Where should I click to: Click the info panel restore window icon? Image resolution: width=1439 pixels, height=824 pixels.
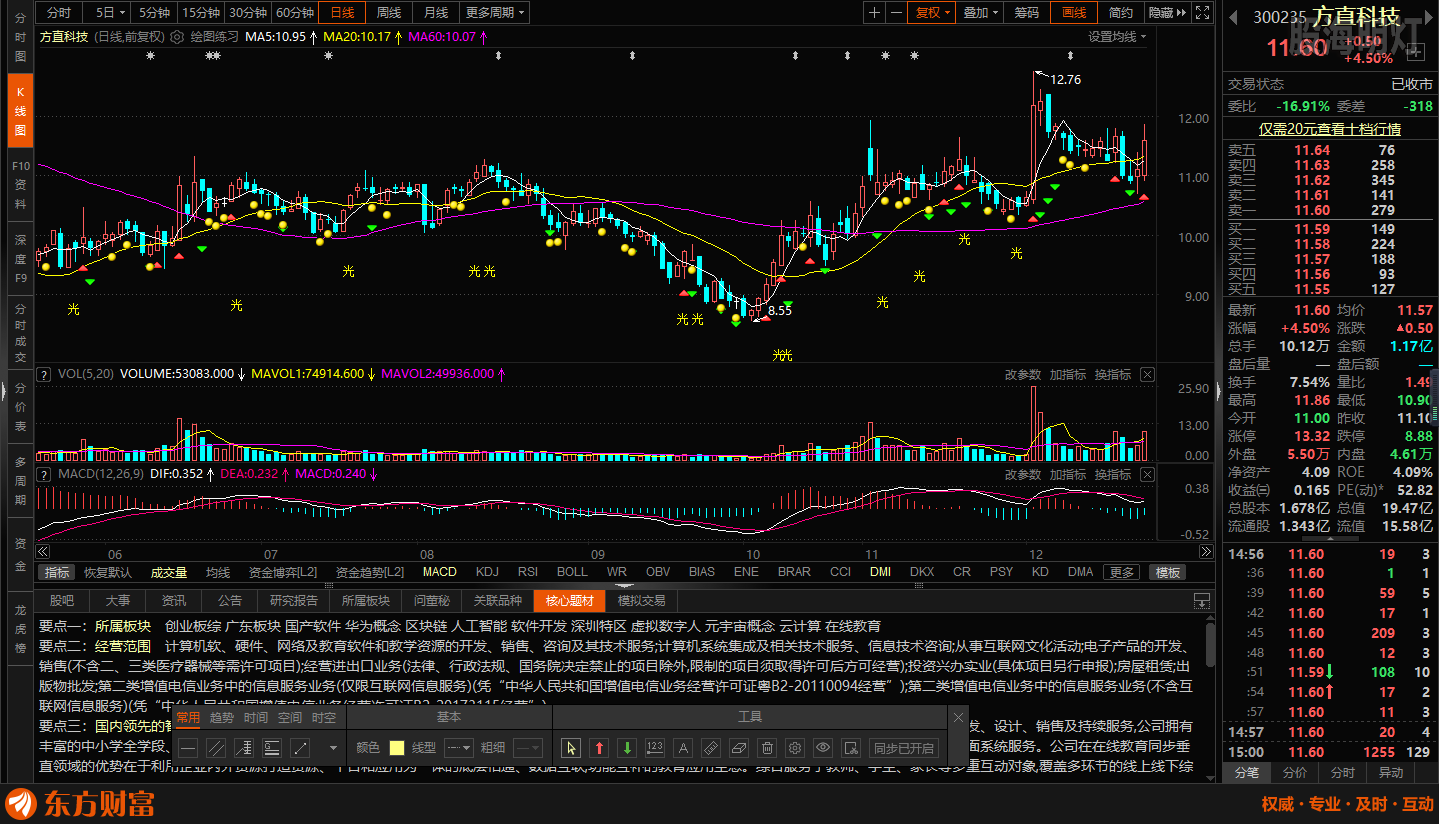pos(1202,601)
